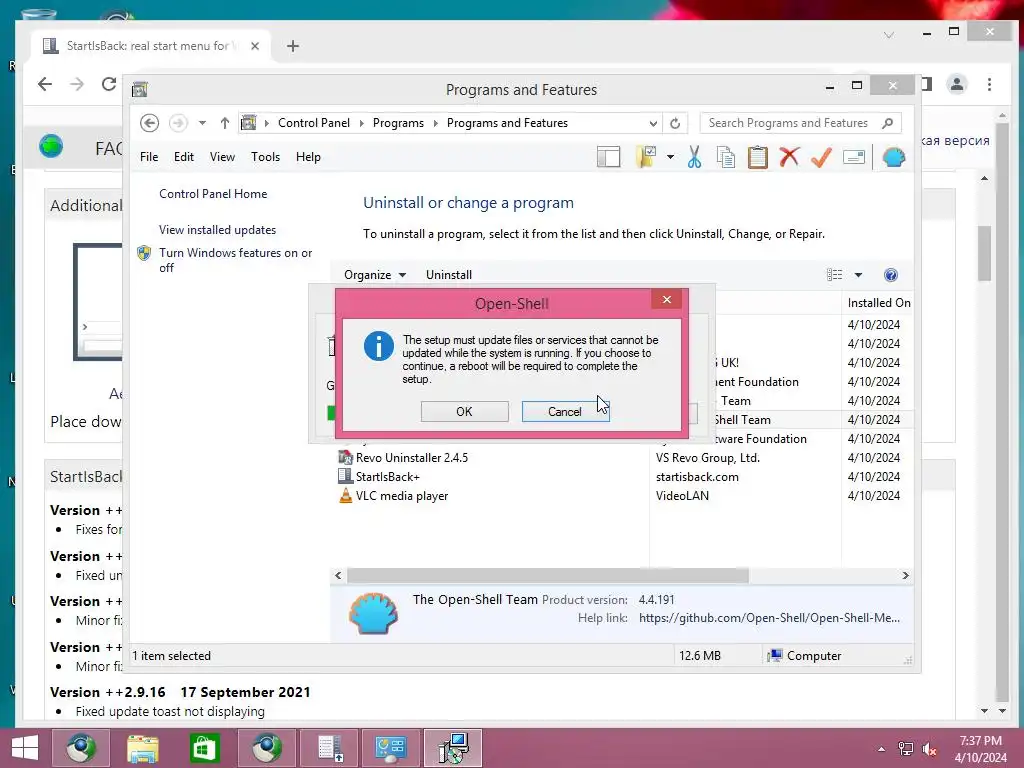Open the Tools menu
This screenshot has width=1024, height=768.
click(265, 157)
